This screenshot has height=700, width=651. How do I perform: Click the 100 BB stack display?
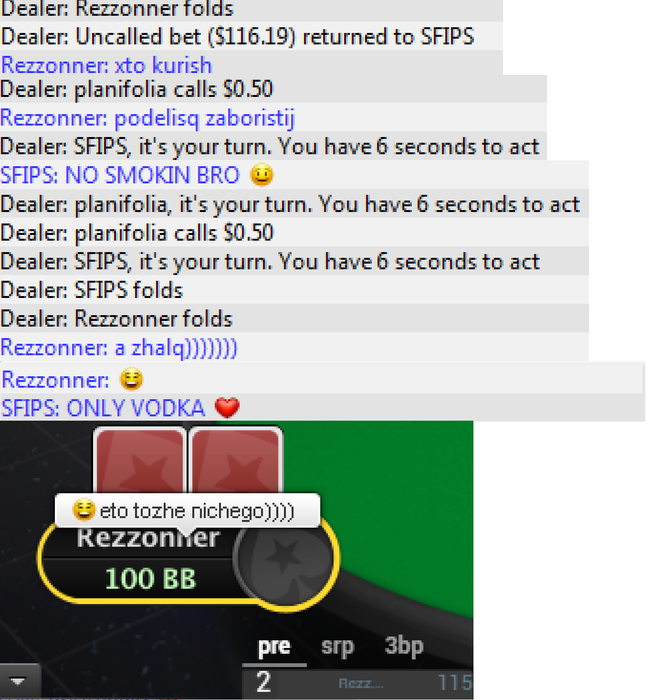click(x=150, y=579)
